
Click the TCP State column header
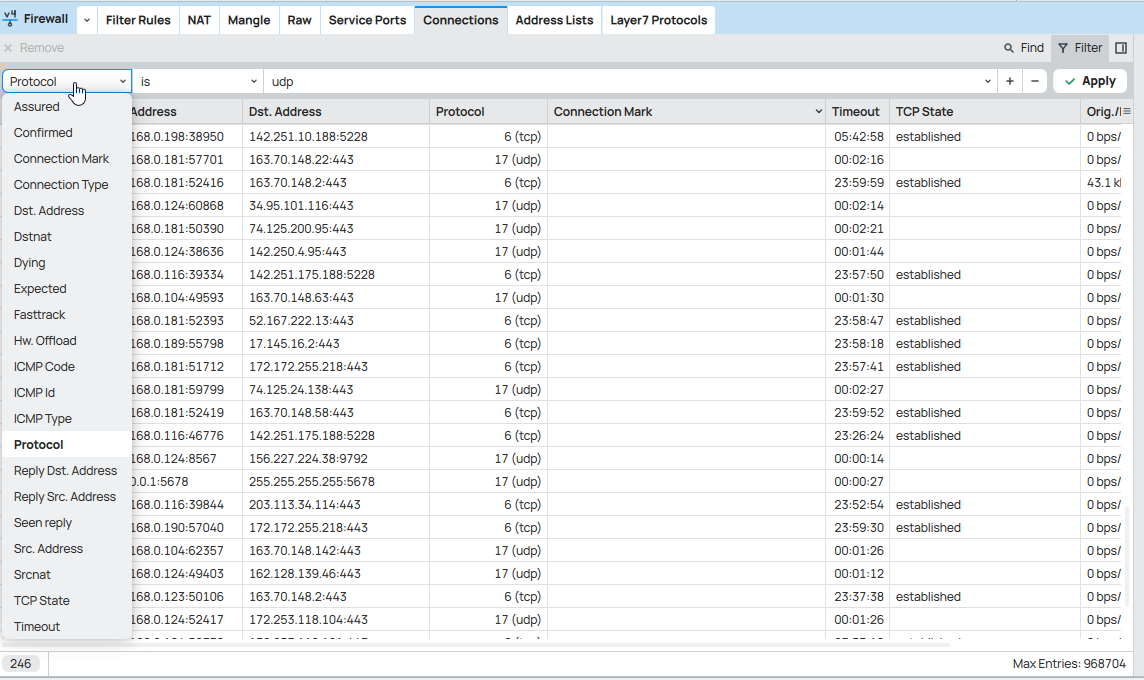point(984,112)
